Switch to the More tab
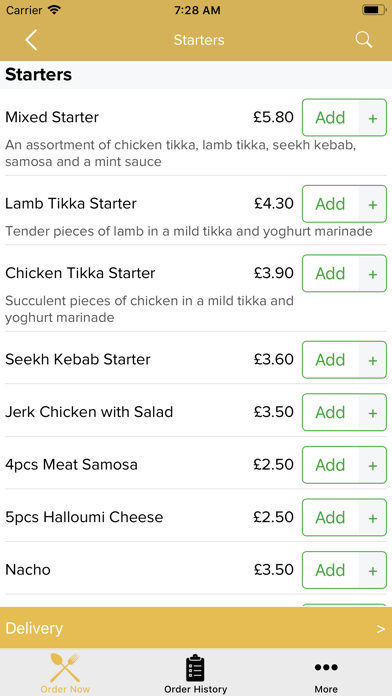Screen dimensions: 392x696 pyautogui.click(x=326, y=672)
